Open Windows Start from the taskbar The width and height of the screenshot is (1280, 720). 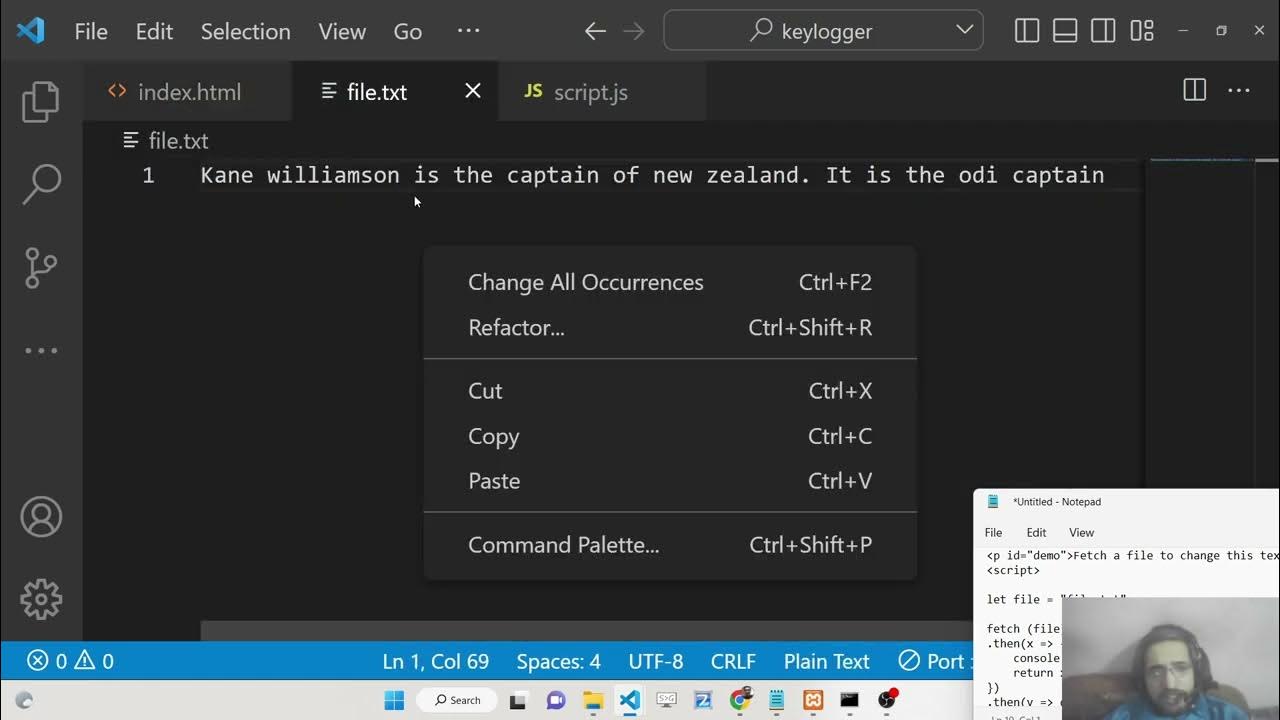pyautogui.click(x=395, y=700)
